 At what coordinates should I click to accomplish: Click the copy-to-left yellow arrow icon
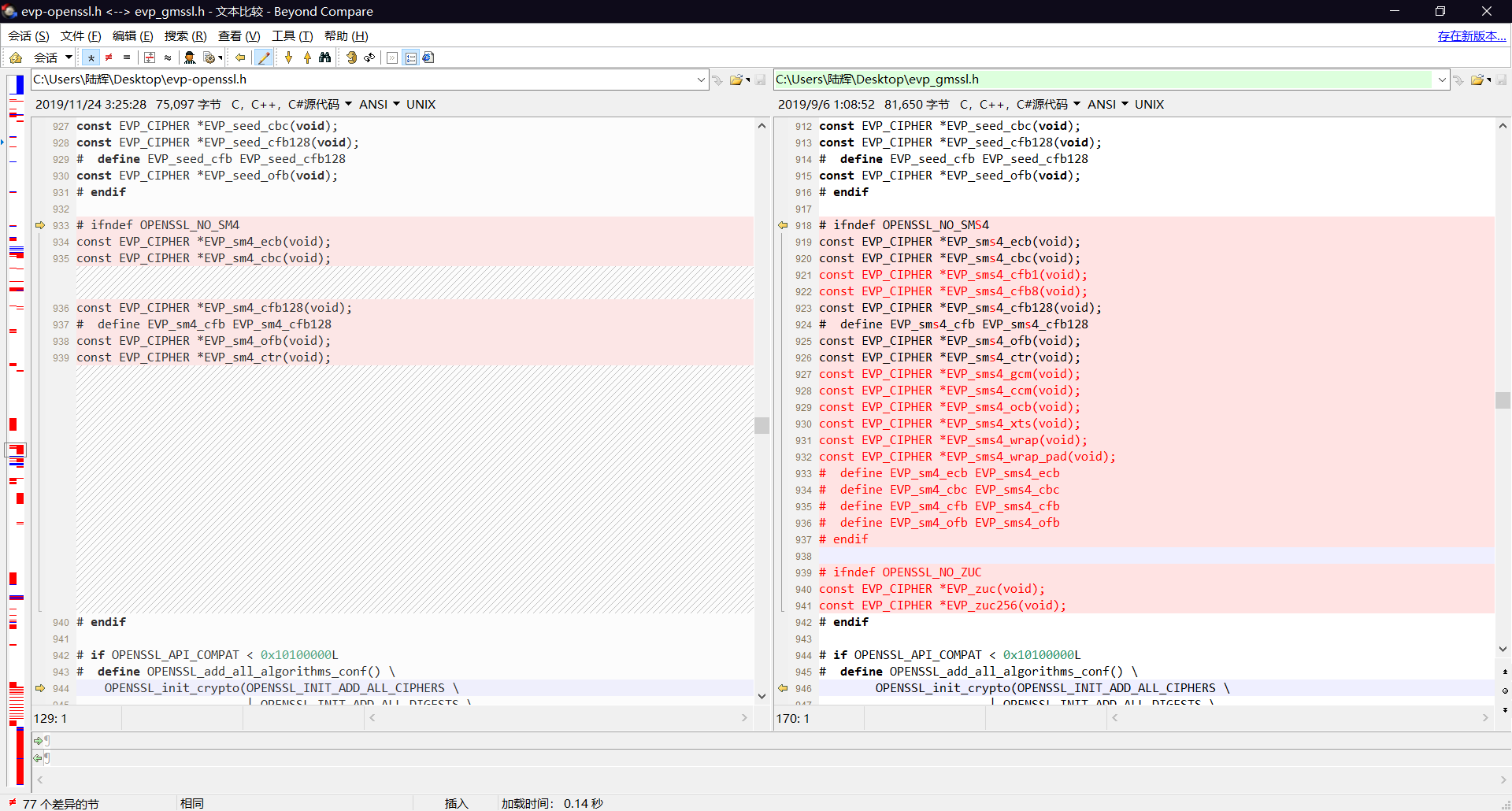[x=240, y=57]
